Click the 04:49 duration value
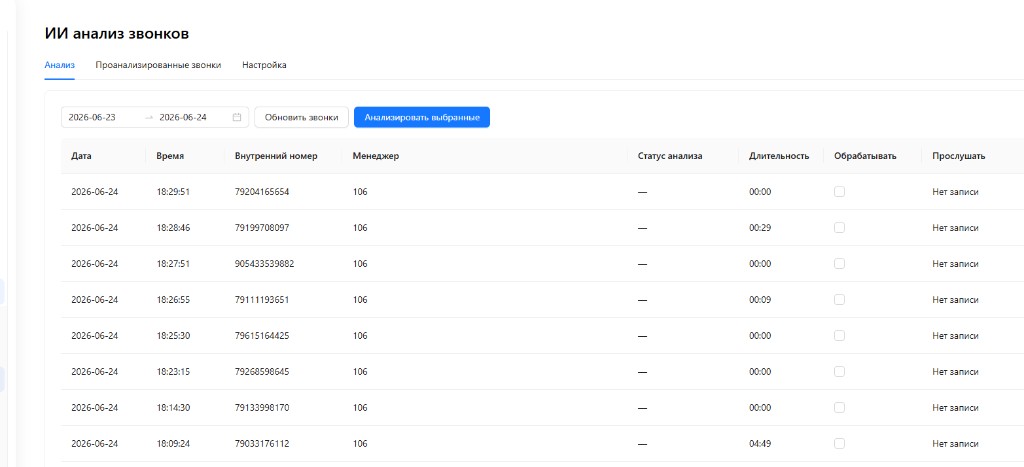Screen dimensions: 1024x467 point(760,443)
